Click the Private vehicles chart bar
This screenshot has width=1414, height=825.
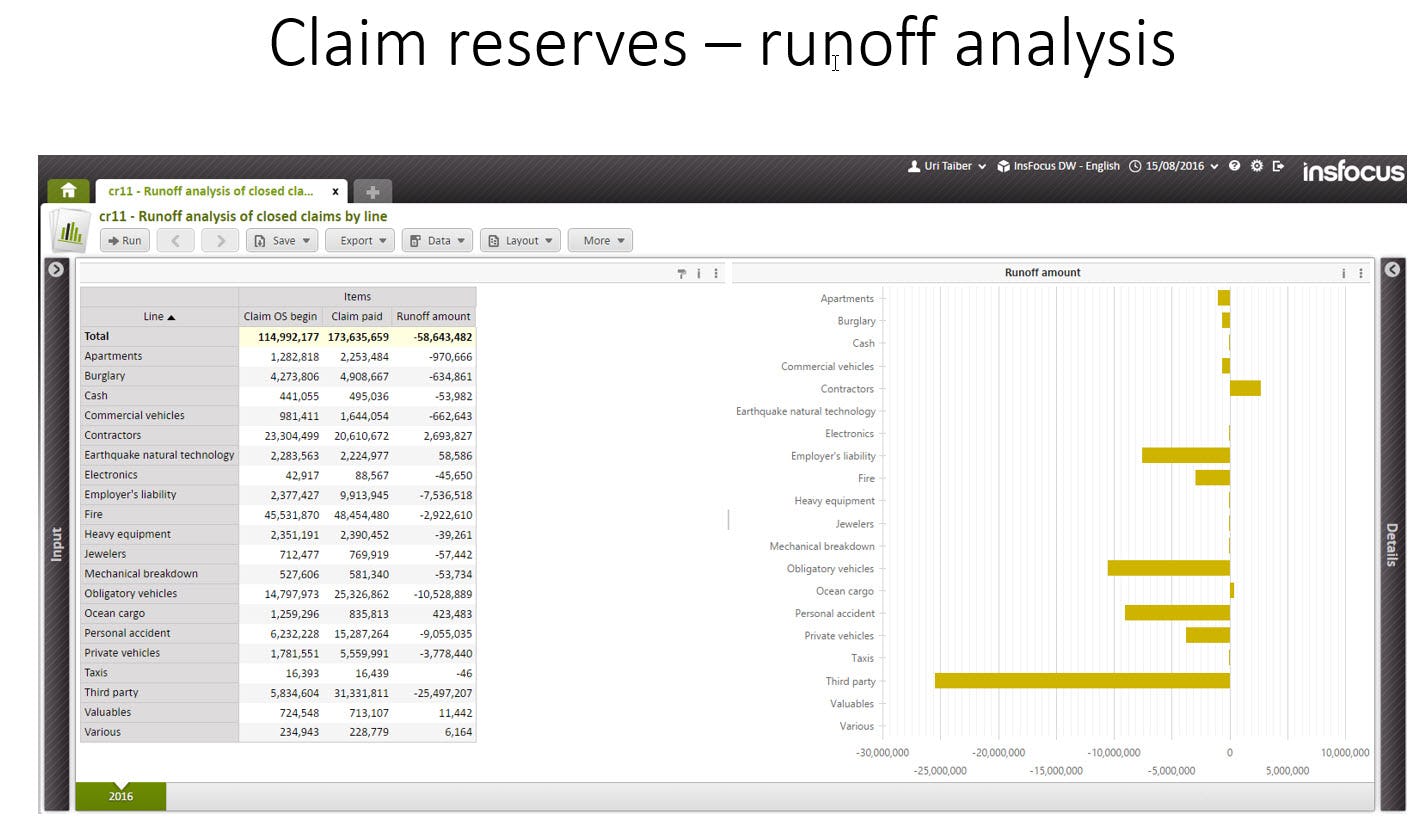1208,635
